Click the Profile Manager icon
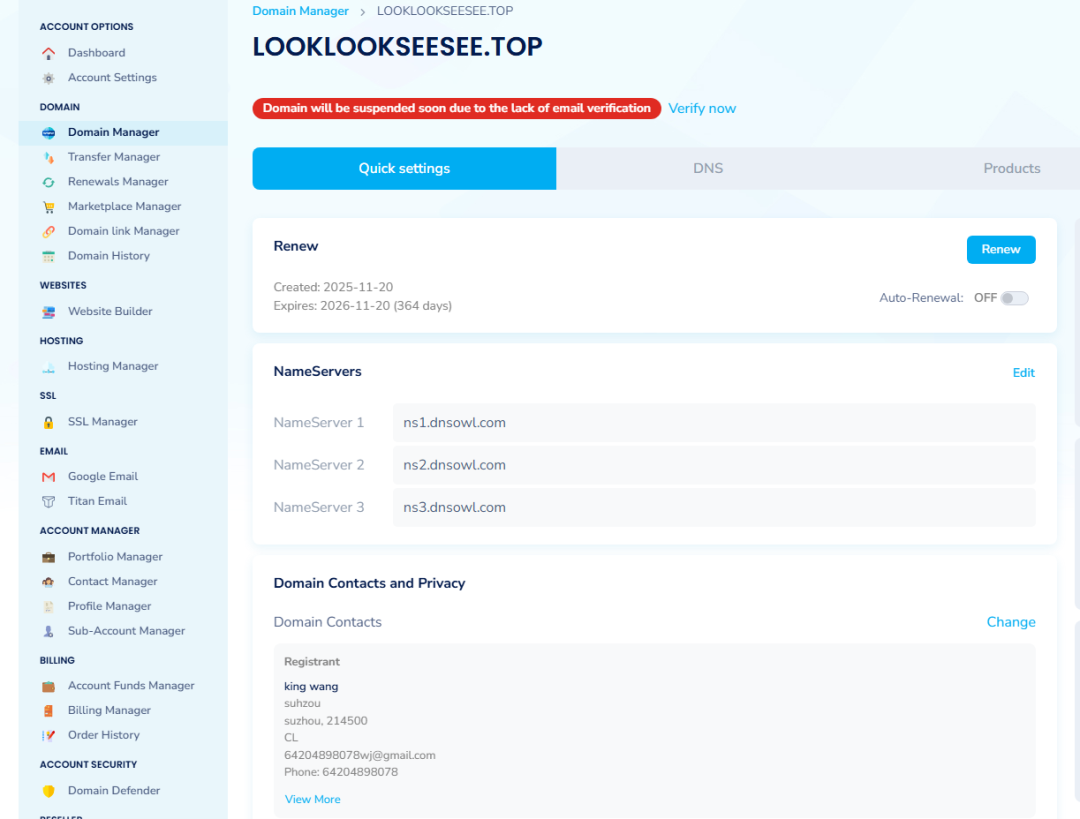 (48, 606)
